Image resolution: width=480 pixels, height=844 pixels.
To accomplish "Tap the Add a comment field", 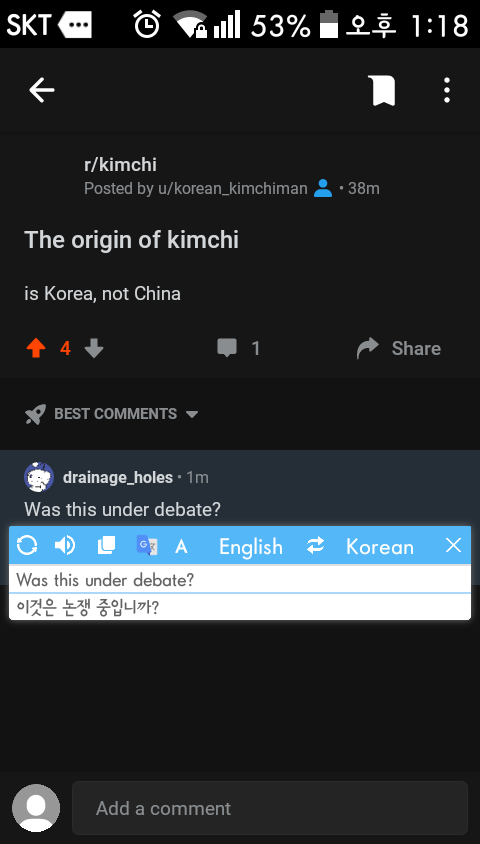I will [270, 807].
